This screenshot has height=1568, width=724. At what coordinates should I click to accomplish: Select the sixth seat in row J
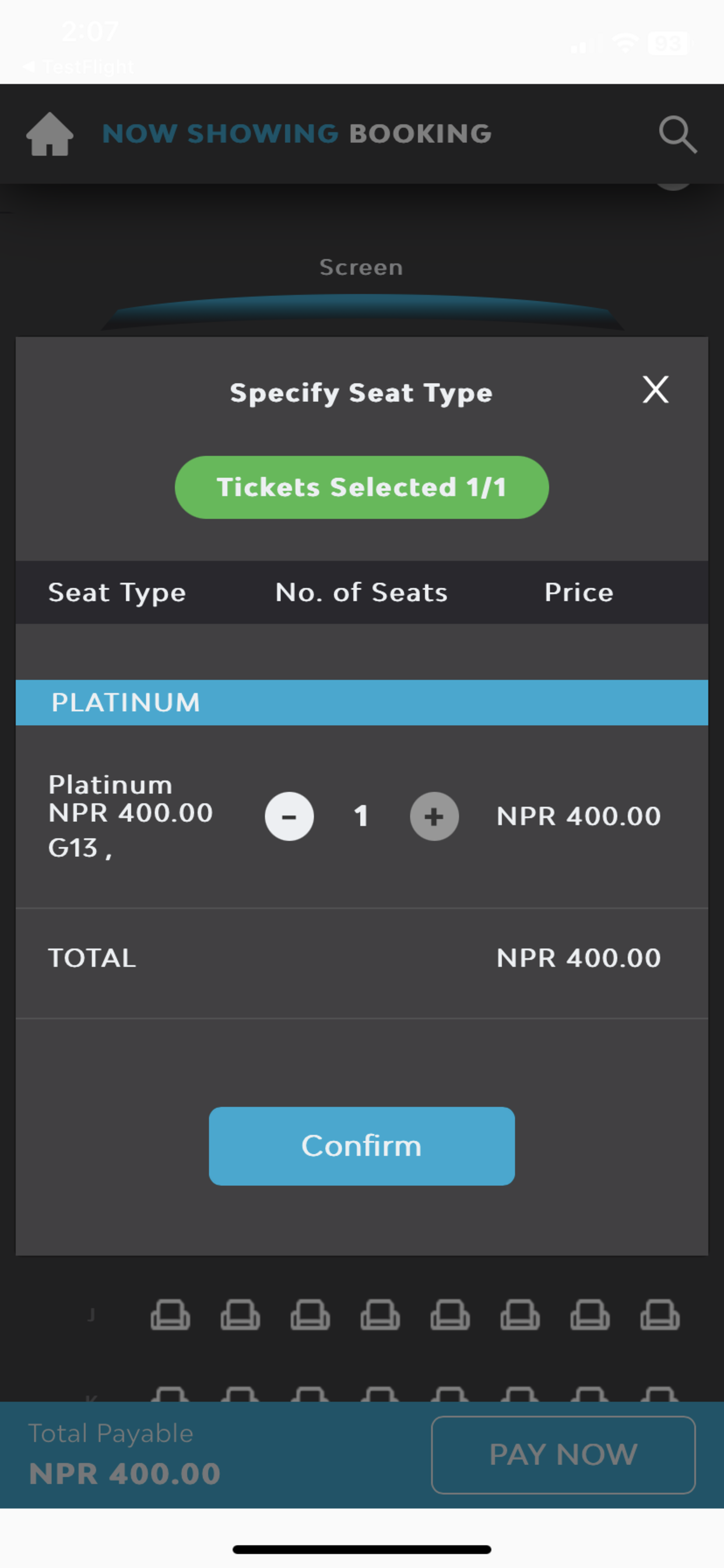pyautogui.click(x=519, y=1315)
